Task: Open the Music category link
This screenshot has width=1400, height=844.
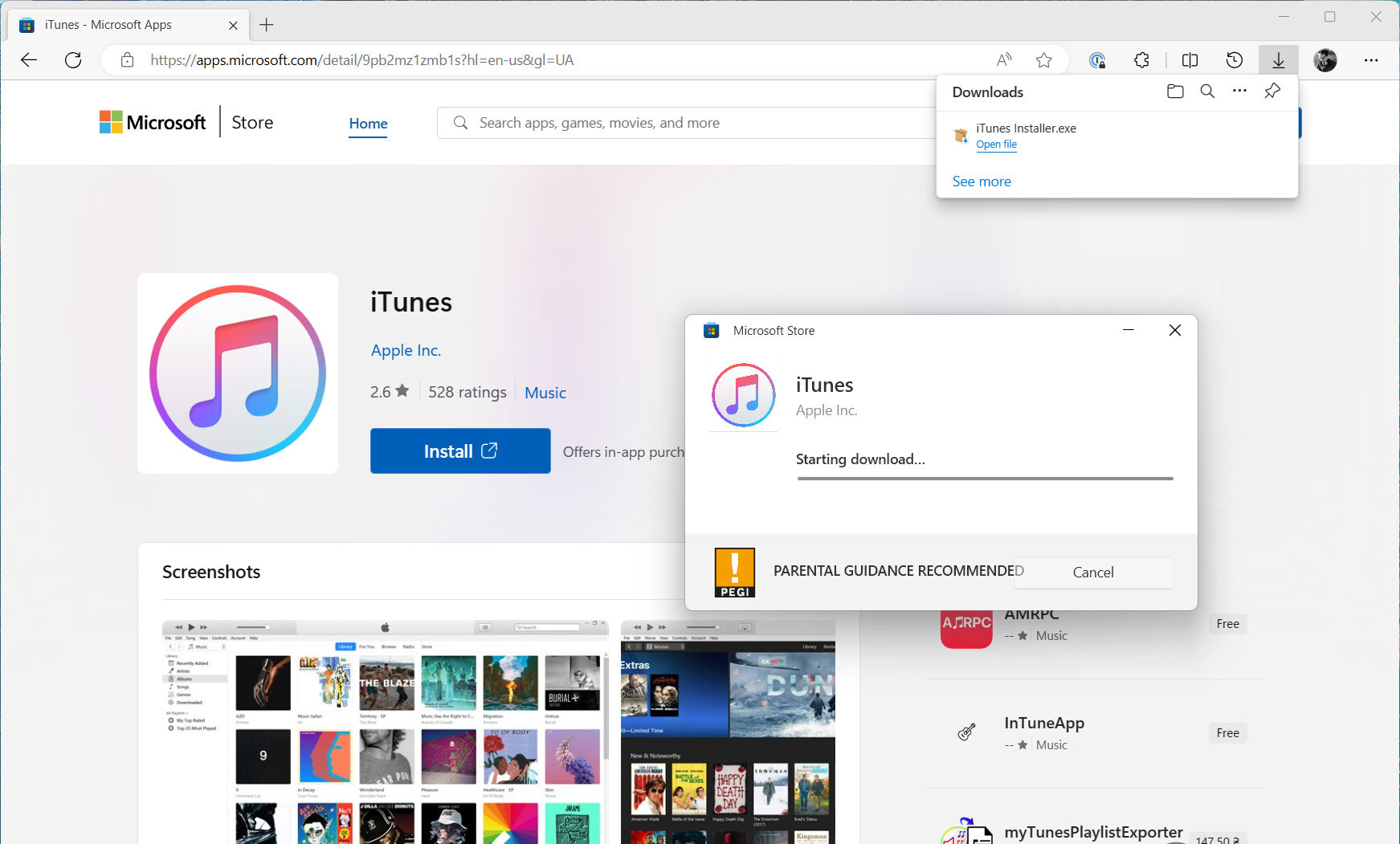Action: click(x=545, y=393)
